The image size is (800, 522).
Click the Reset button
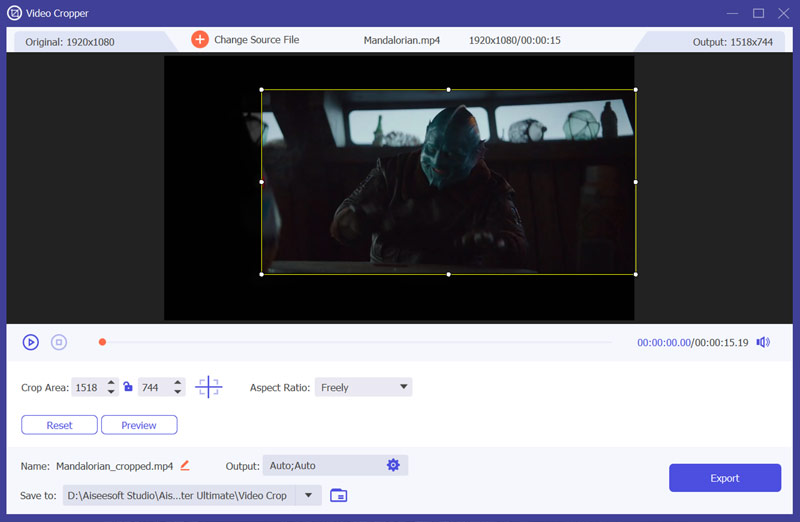(59, 425)
